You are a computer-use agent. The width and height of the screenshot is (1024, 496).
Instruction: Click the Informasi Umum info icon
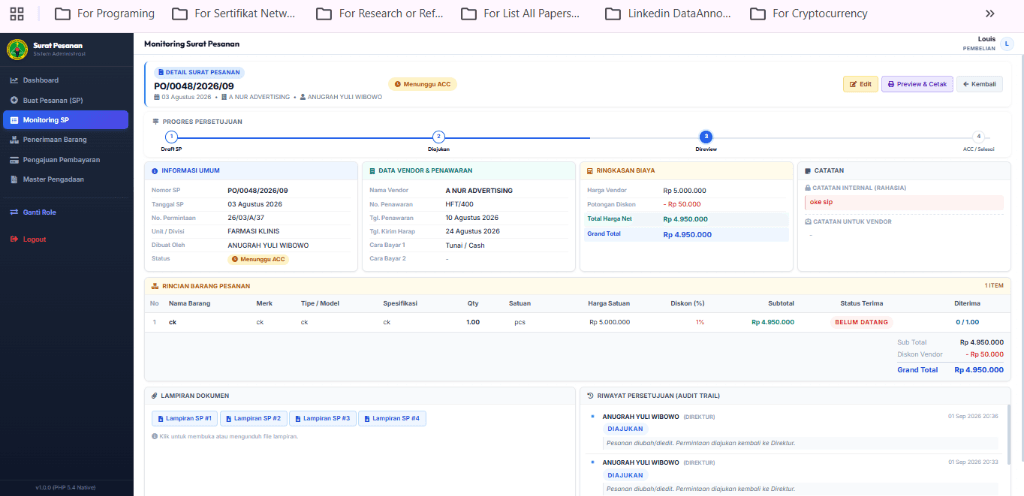click(155, 171)
